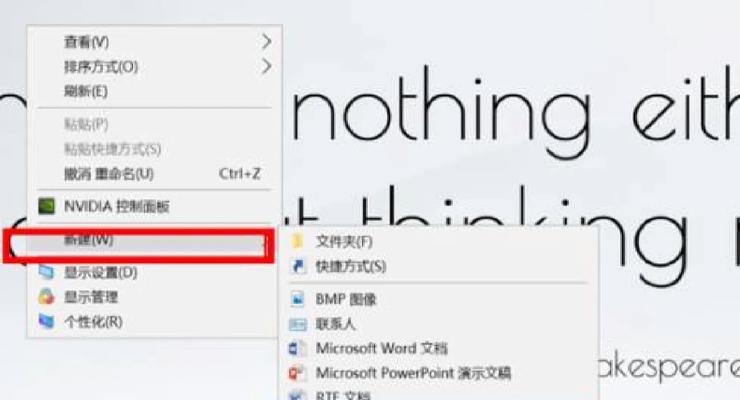The image size is (740, 400).
Task: Select 刷新(E) to refresh desktop
Action: point(86,91)
